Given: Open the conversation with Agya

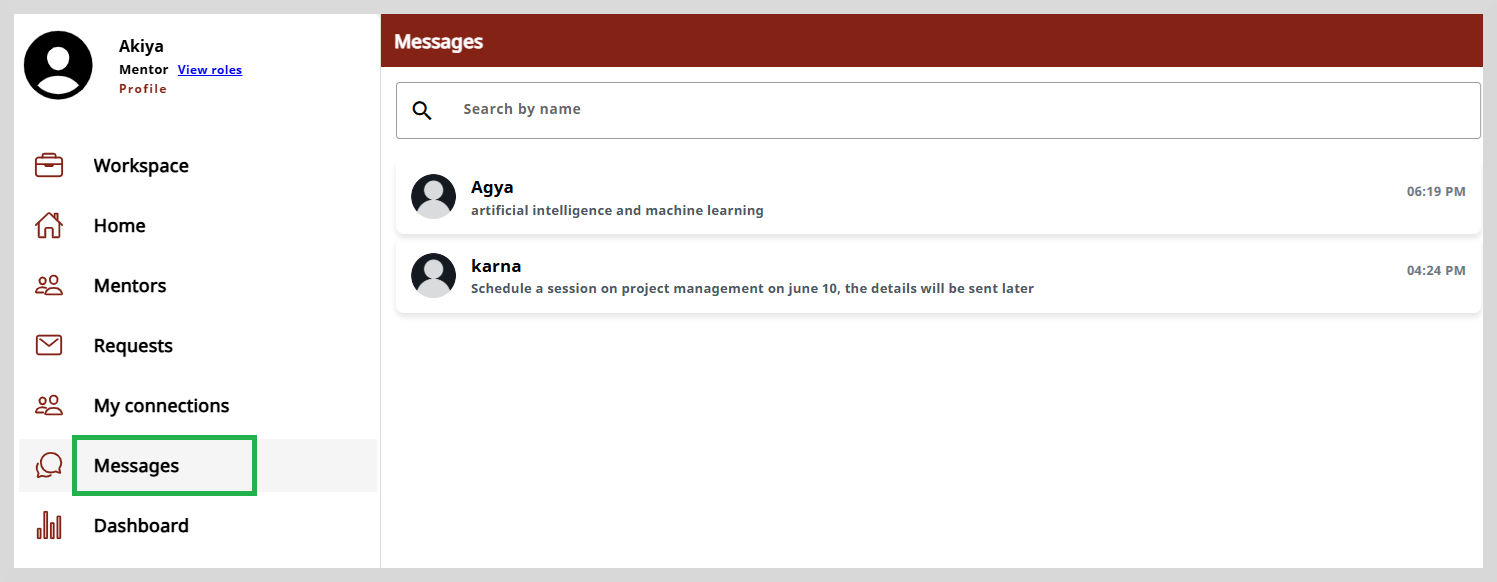Looking at the screenshot, I should pyautogui.click(x=938, y=197).
